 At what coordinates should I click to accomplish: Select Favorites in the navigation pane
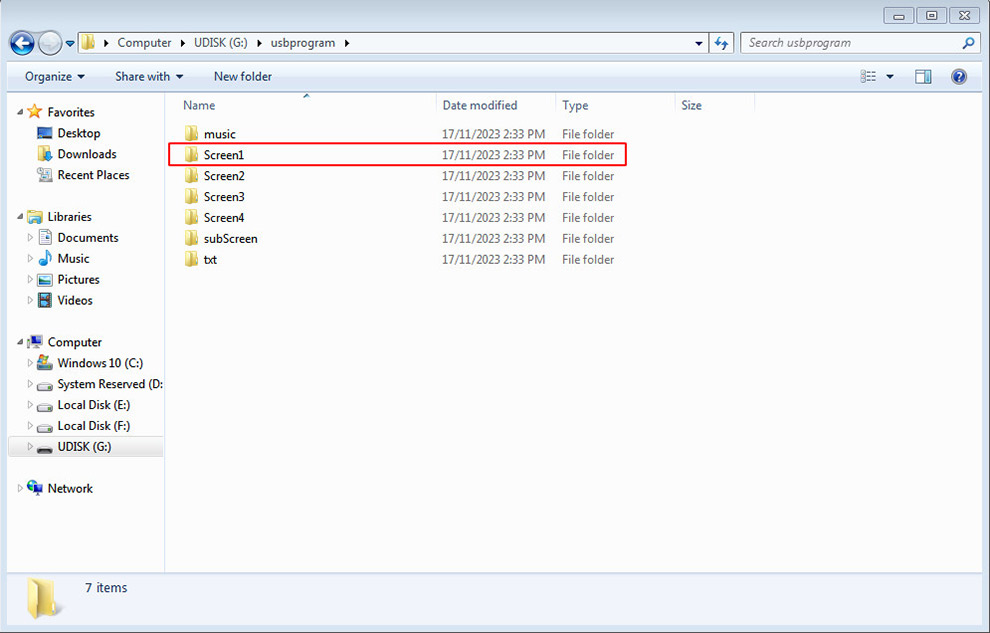pos(71,112)
